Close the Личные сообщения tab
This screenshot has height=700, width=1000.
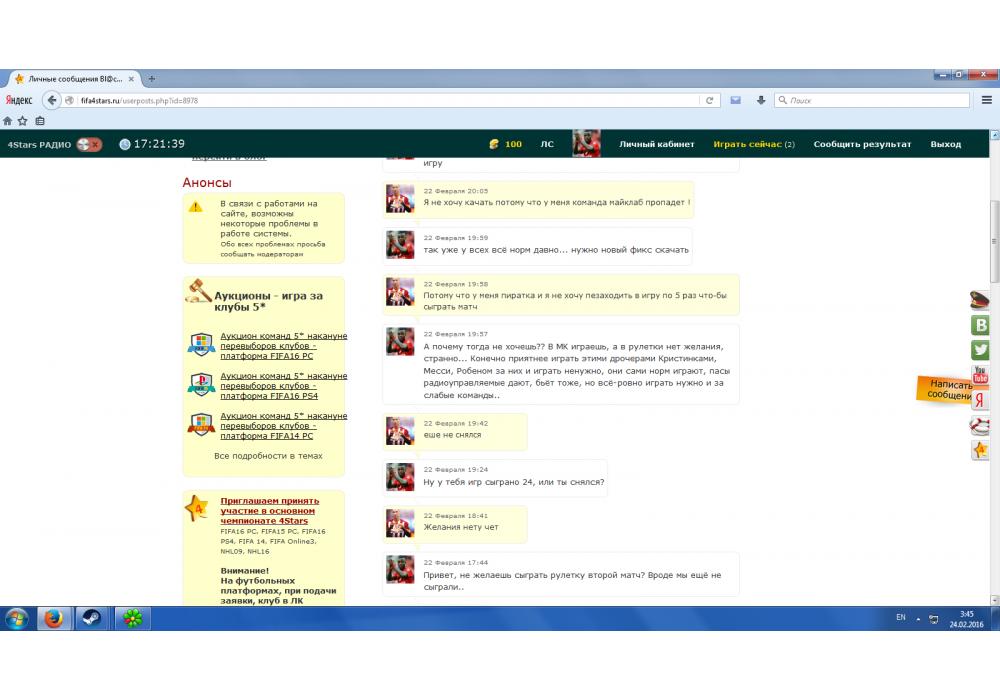click(x=131, y=79)
